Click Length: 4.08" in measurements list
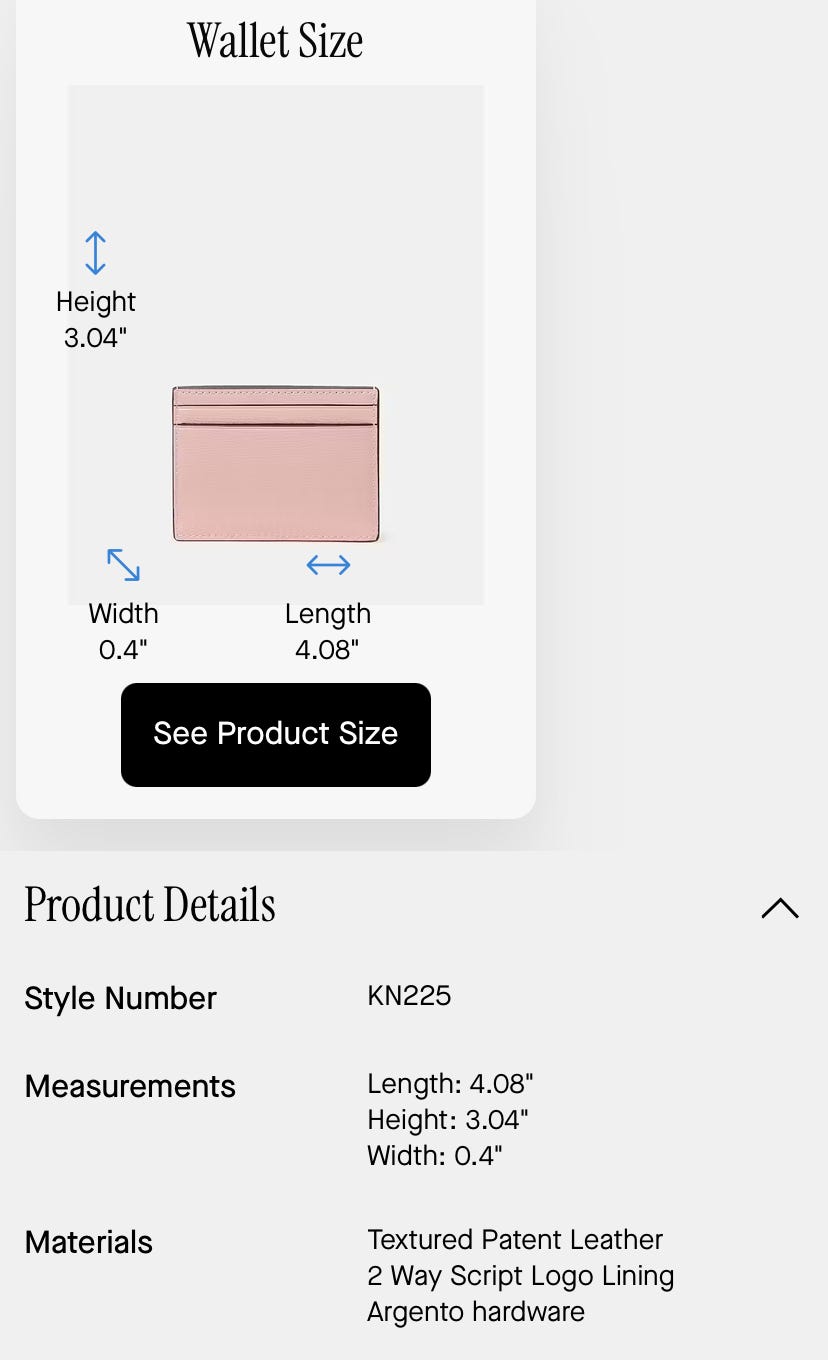 [450, 1084]
